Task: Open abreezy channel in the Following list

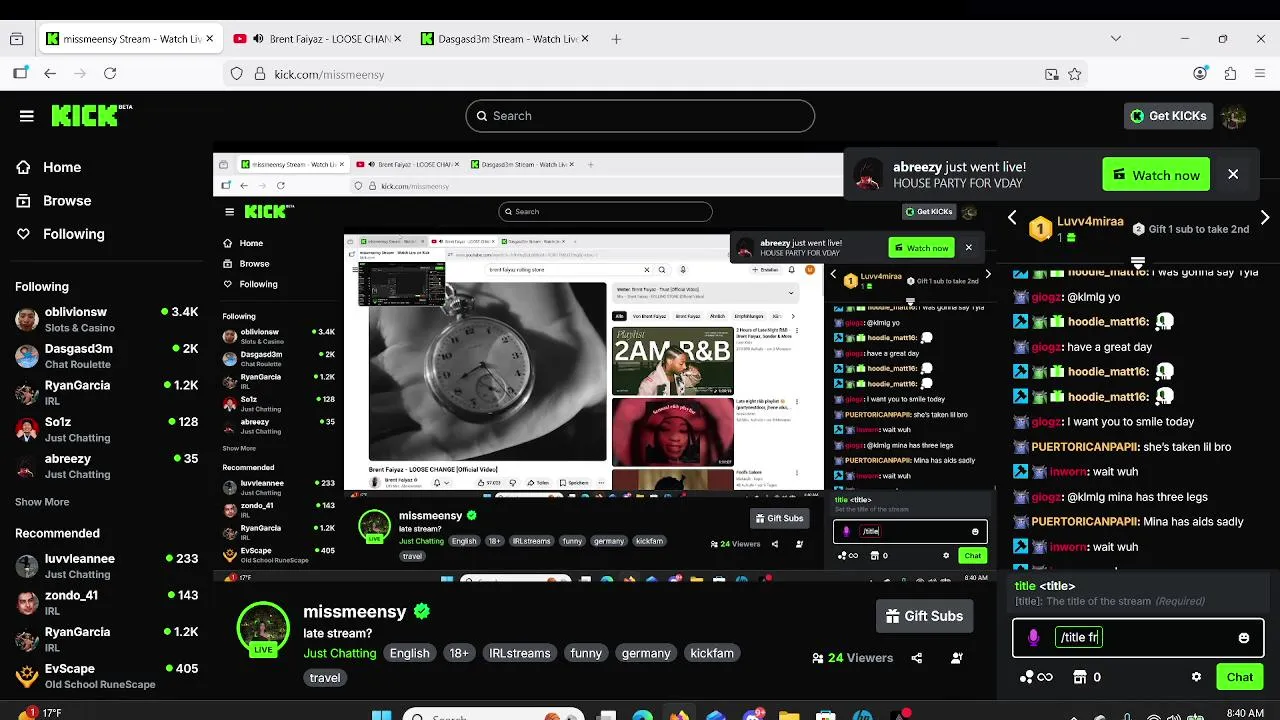Action: pos(107,466)
